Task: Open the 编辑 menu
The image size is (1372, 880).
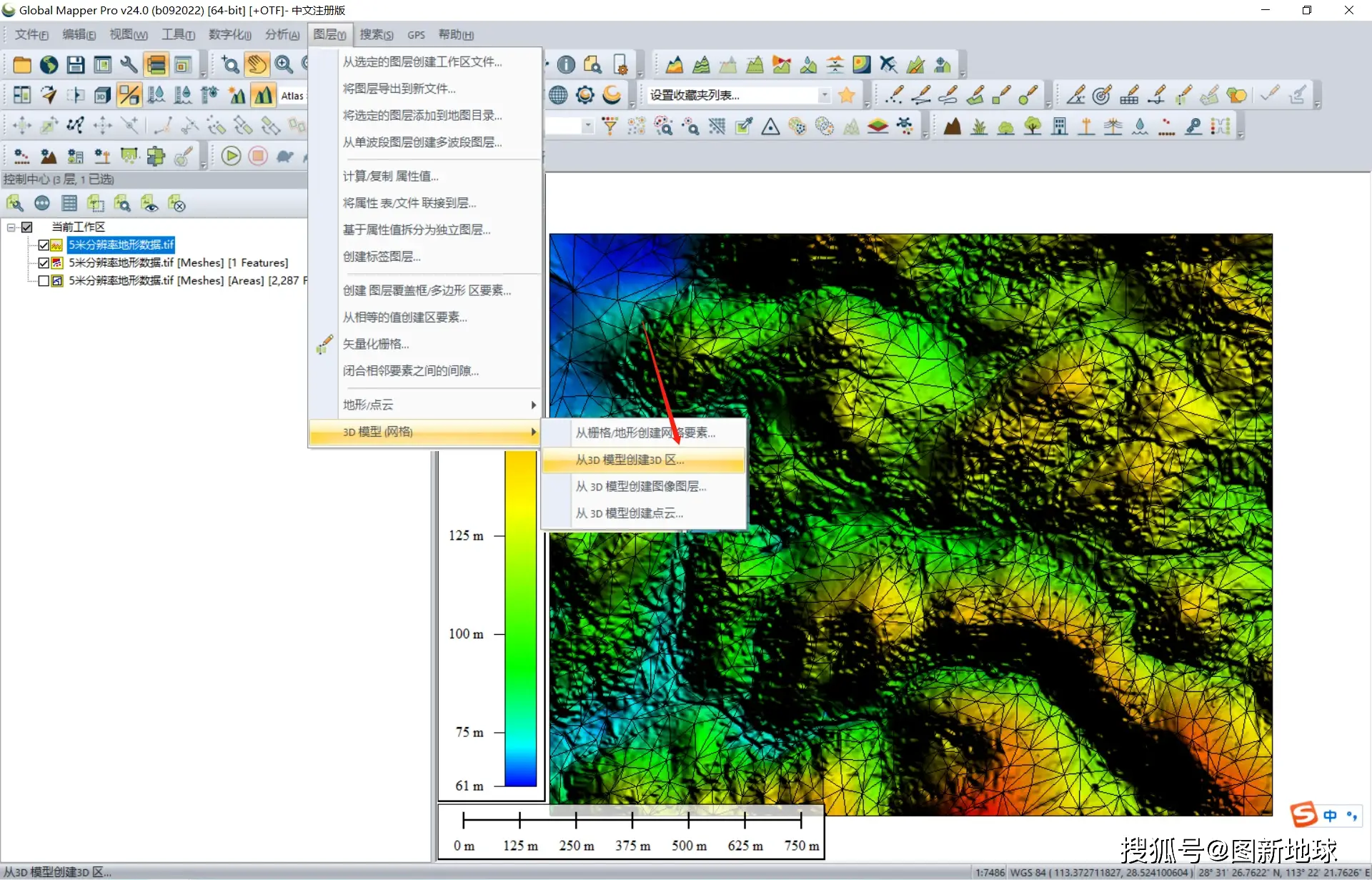Action: coord(79,34)
